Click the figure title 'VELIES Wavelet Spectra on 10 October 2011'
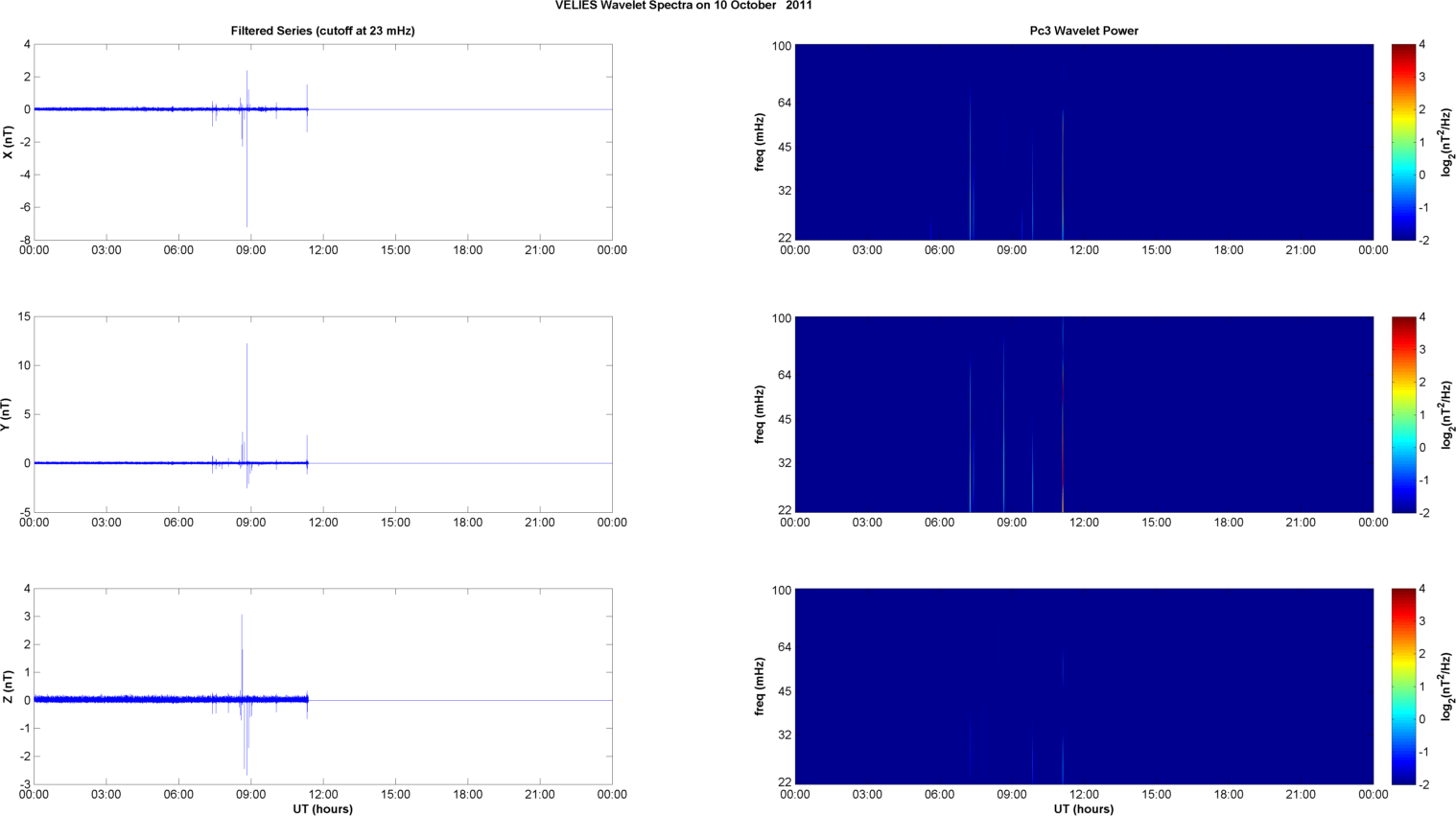Image resolution: width=1456 pixels, height=816 pixels. [683, 6]
